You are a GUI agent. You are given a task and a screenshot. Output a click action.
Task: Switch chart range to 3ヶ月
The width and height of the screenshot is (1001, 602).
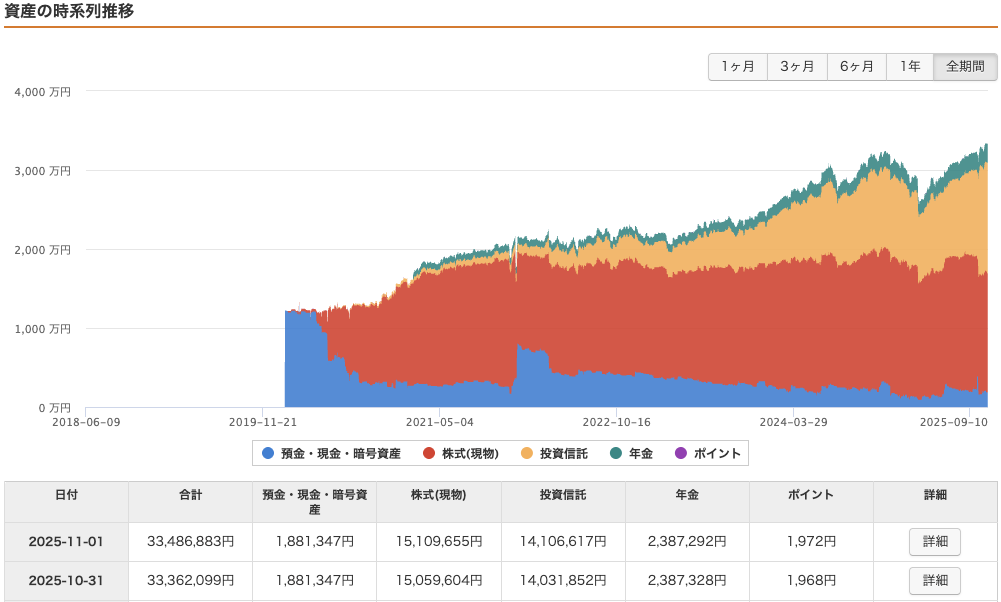[797, 67]
